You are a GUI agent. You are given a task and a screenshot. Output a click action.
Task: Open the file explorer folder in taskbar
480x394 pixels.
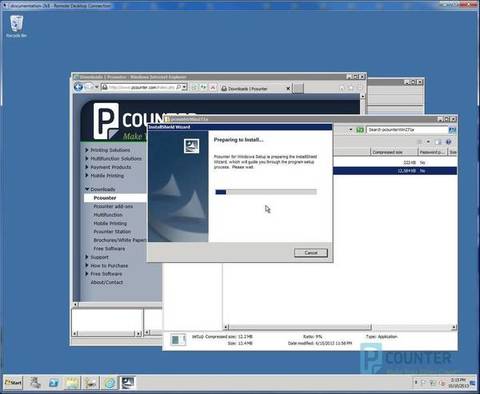72,383
